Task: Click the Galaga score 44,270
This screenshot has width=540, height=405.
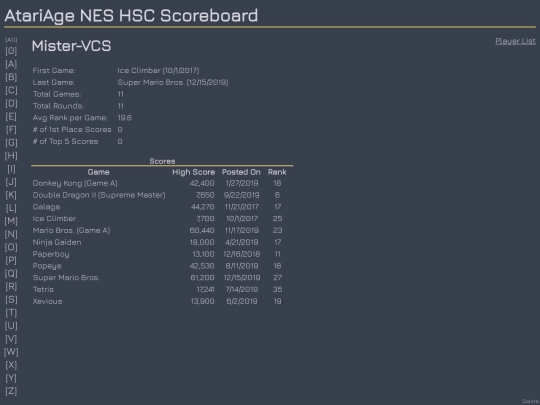Action: pos(202,207)
